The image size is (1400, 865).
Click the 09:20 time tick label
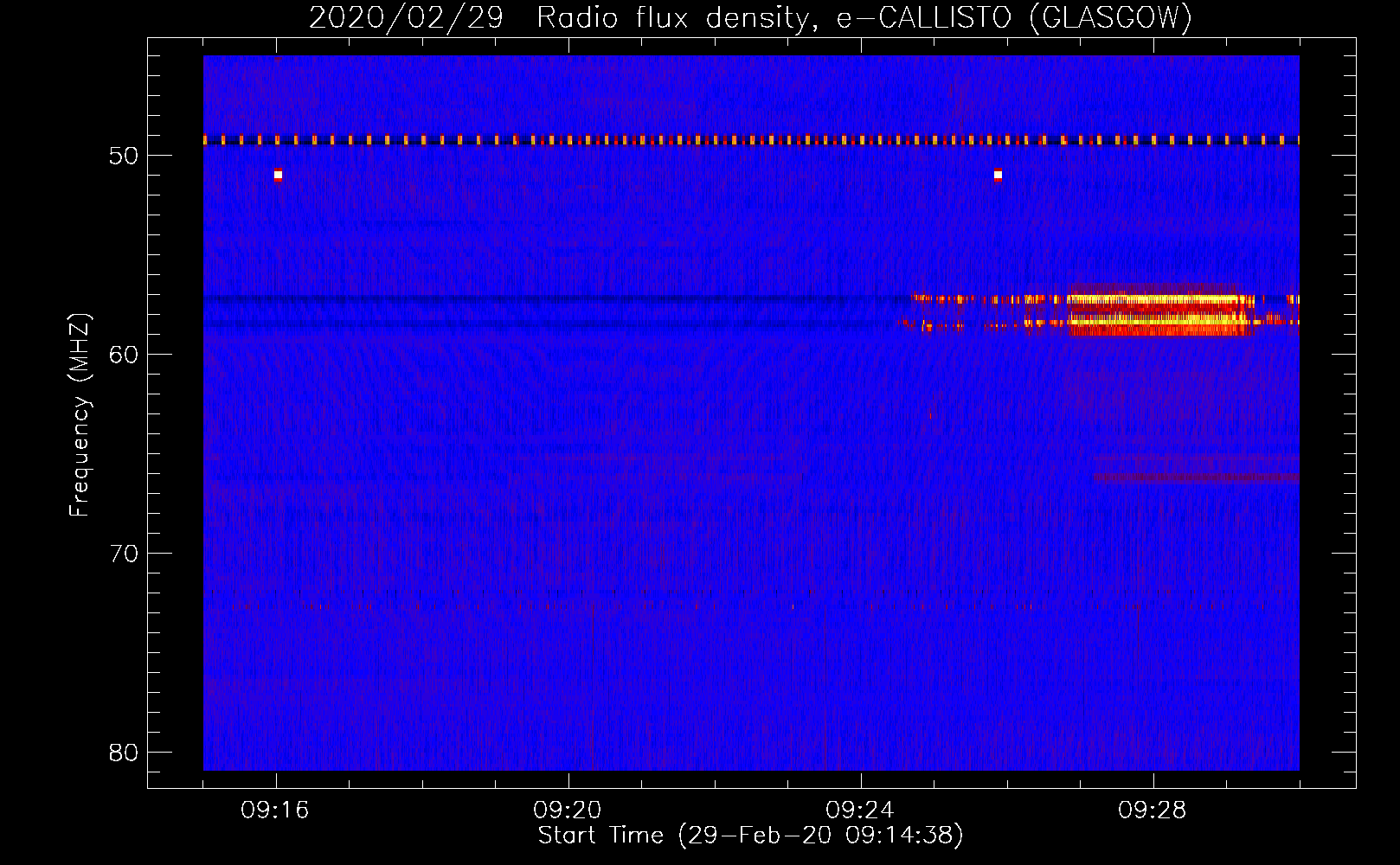point(568,811)
